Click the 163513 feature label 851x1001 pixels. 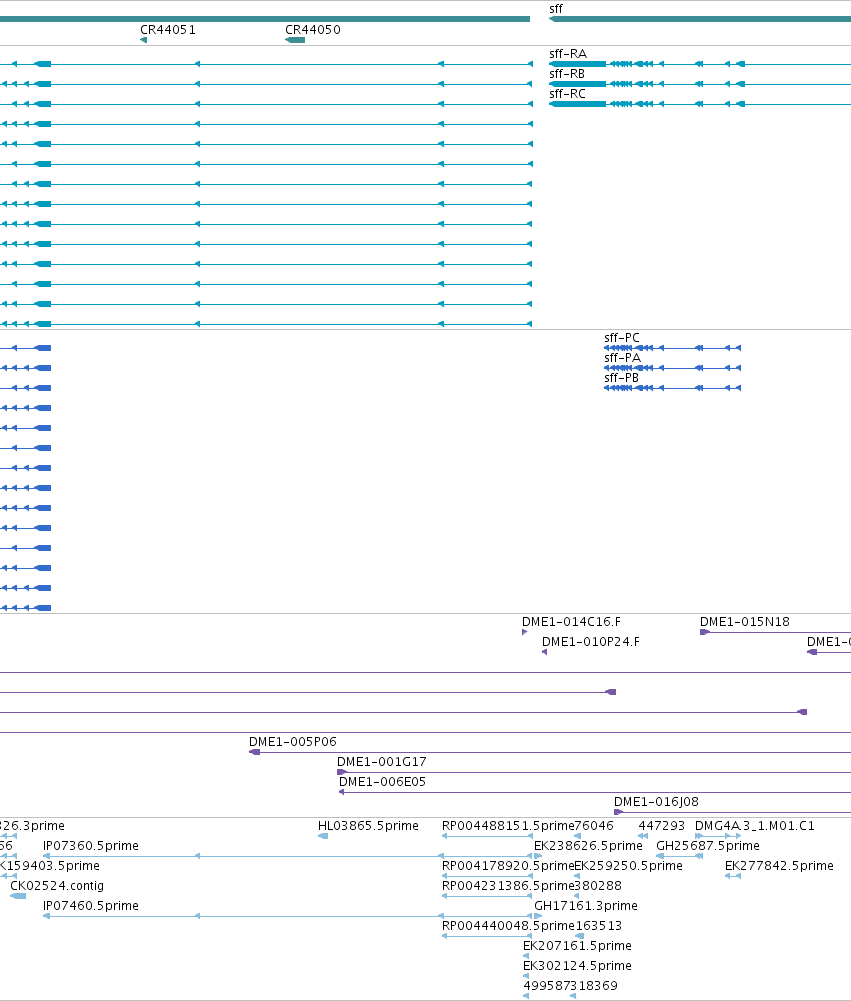pos(599,926)
